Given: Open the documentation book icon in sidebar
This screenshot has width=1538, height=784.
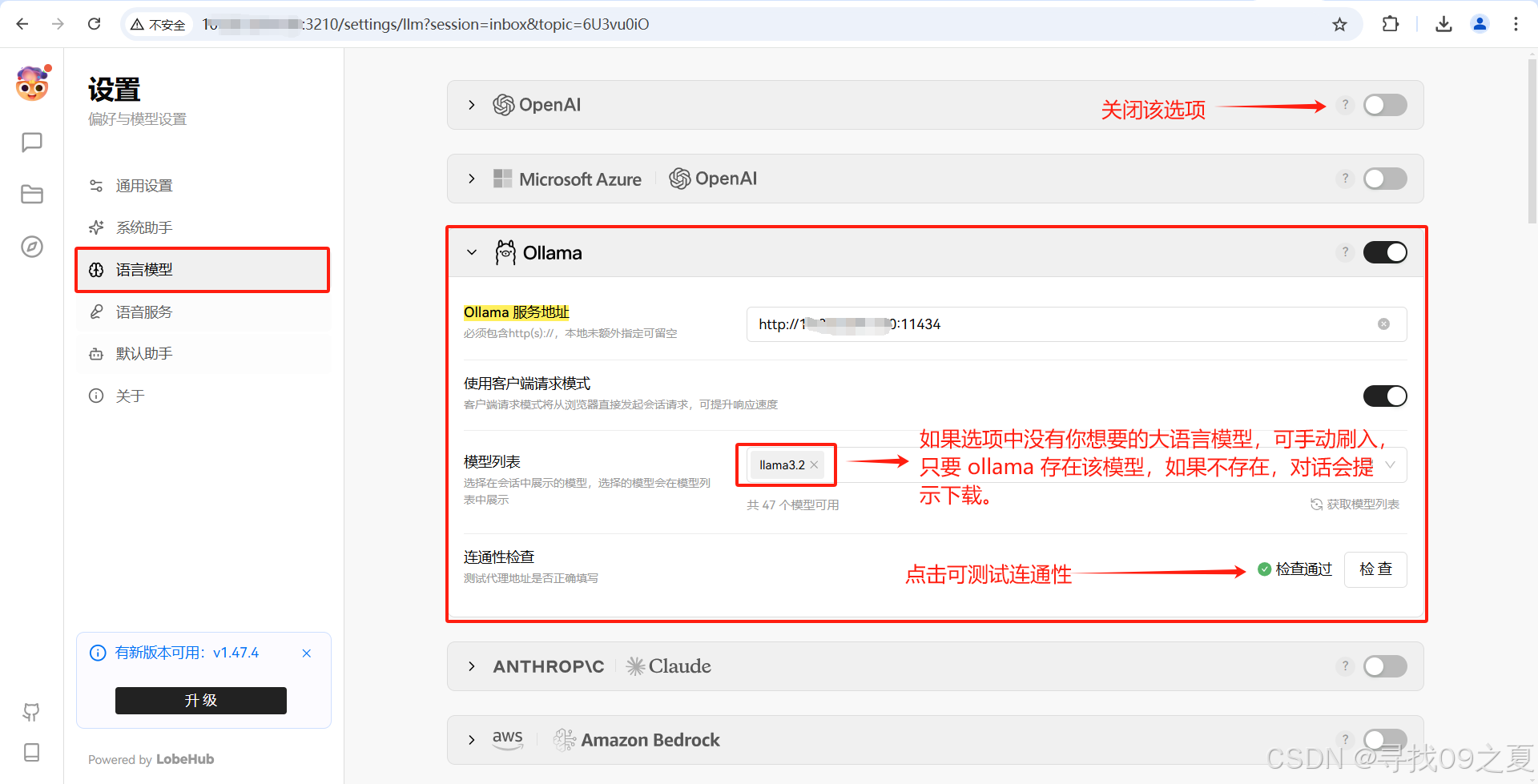Looking at the screenshot, I should pos(32,753).
